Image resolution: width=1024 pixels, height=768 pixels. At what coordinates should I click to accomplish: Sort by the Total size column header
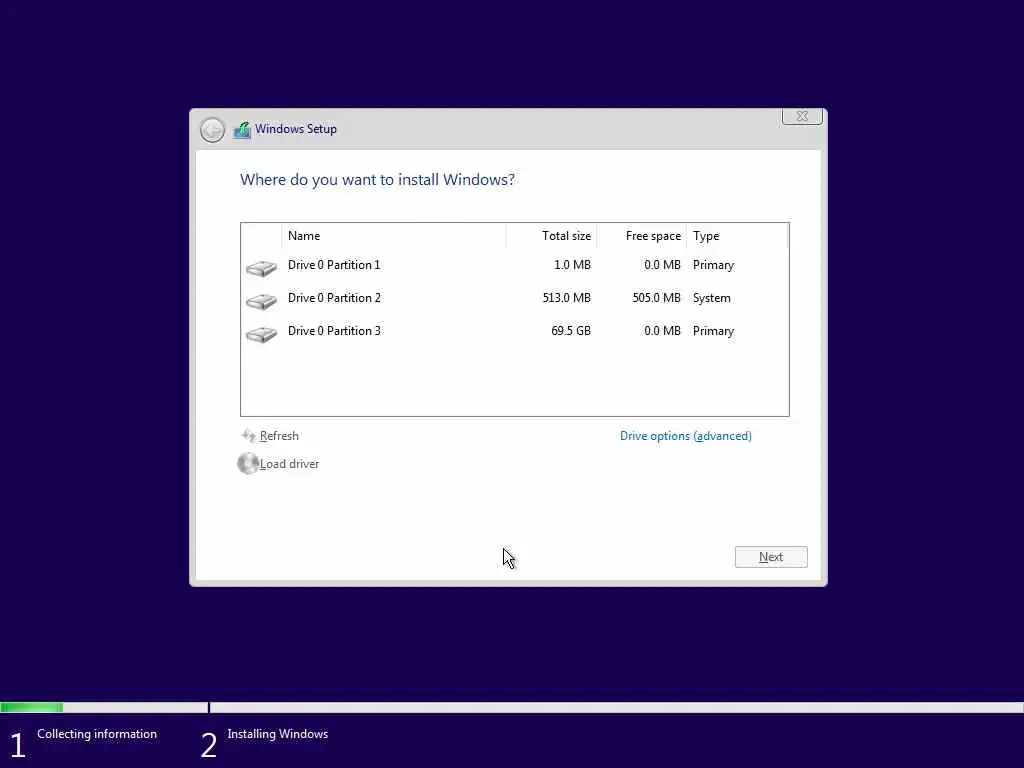(x=551, y=236)
